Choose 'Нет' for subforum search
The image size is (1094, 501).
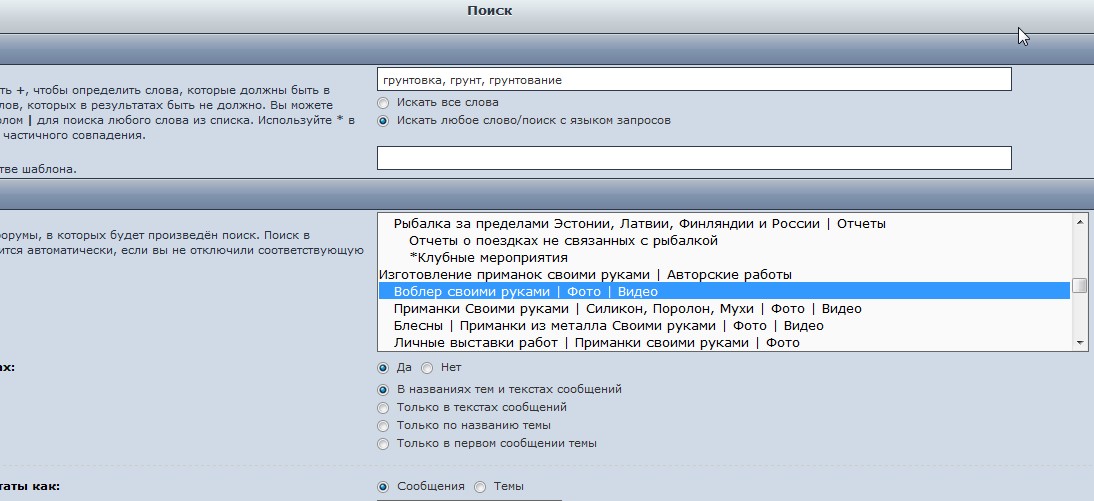pyautogui.click(x=427, y=367)
